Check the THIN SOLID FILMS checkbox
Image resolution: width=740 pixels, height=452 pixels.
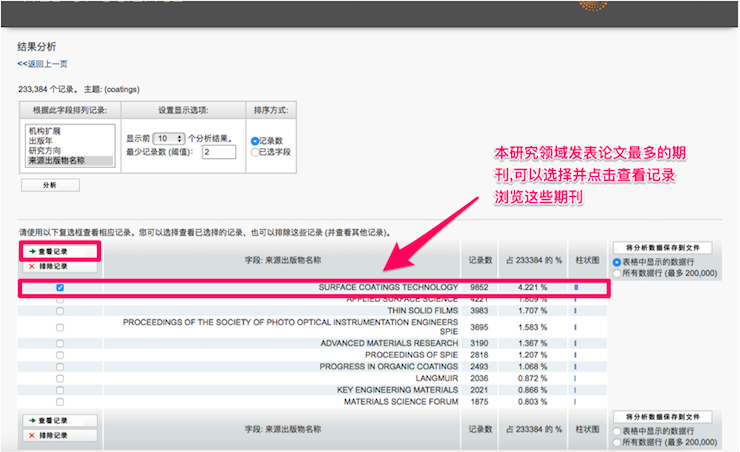tap(60, 311)
